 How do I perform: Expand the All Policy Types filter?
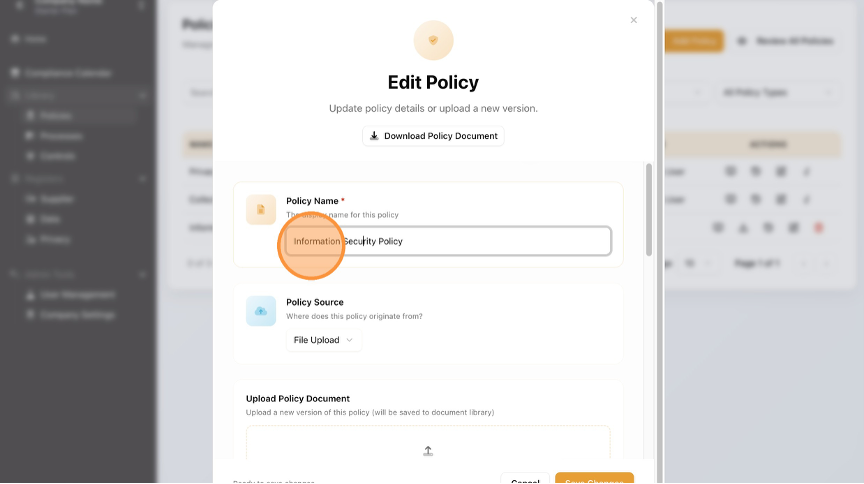coord(776,92)
